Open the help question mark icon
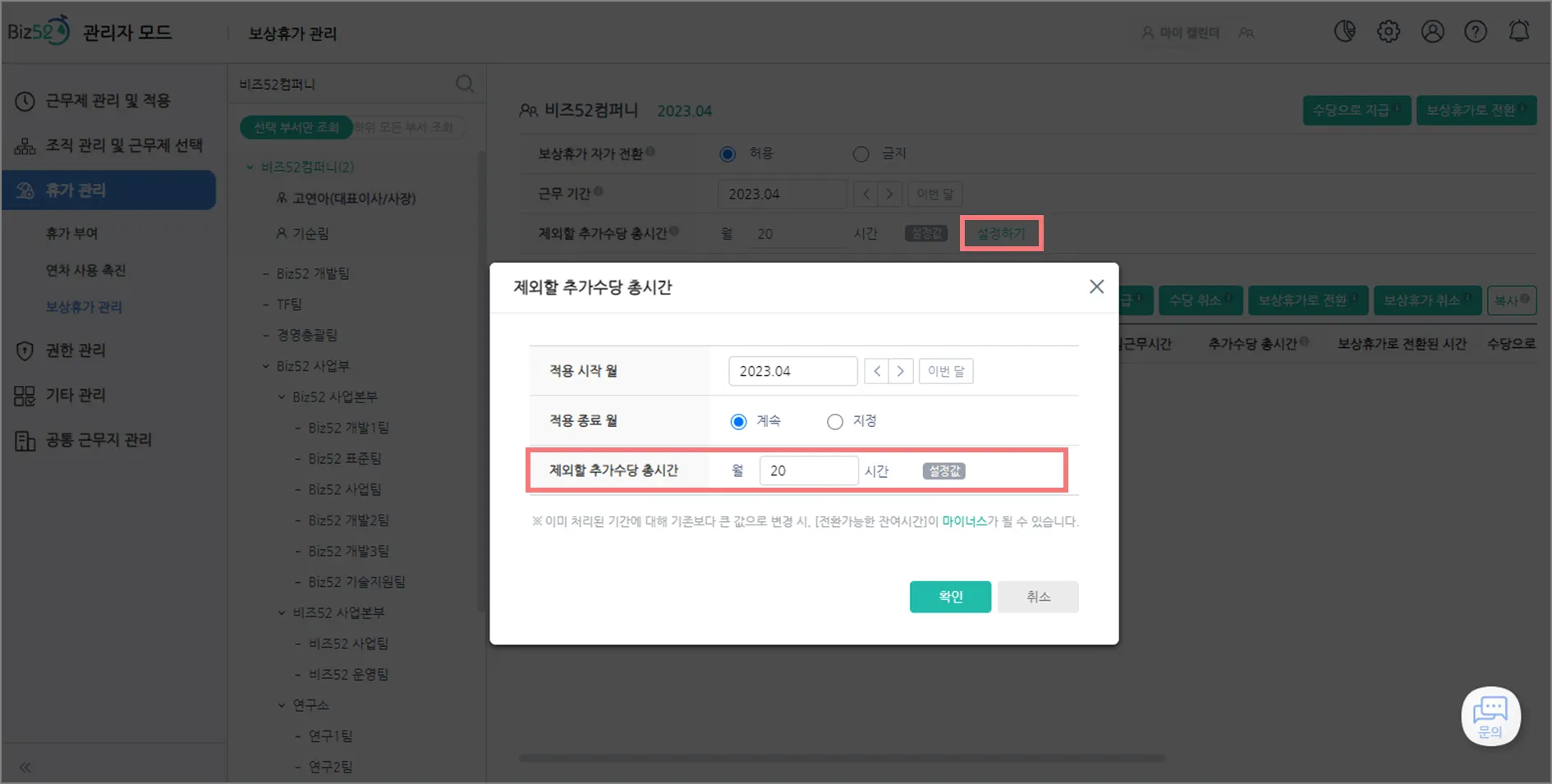The height and width of the screenshot is (784, 1552). [x=1476, y=31]
